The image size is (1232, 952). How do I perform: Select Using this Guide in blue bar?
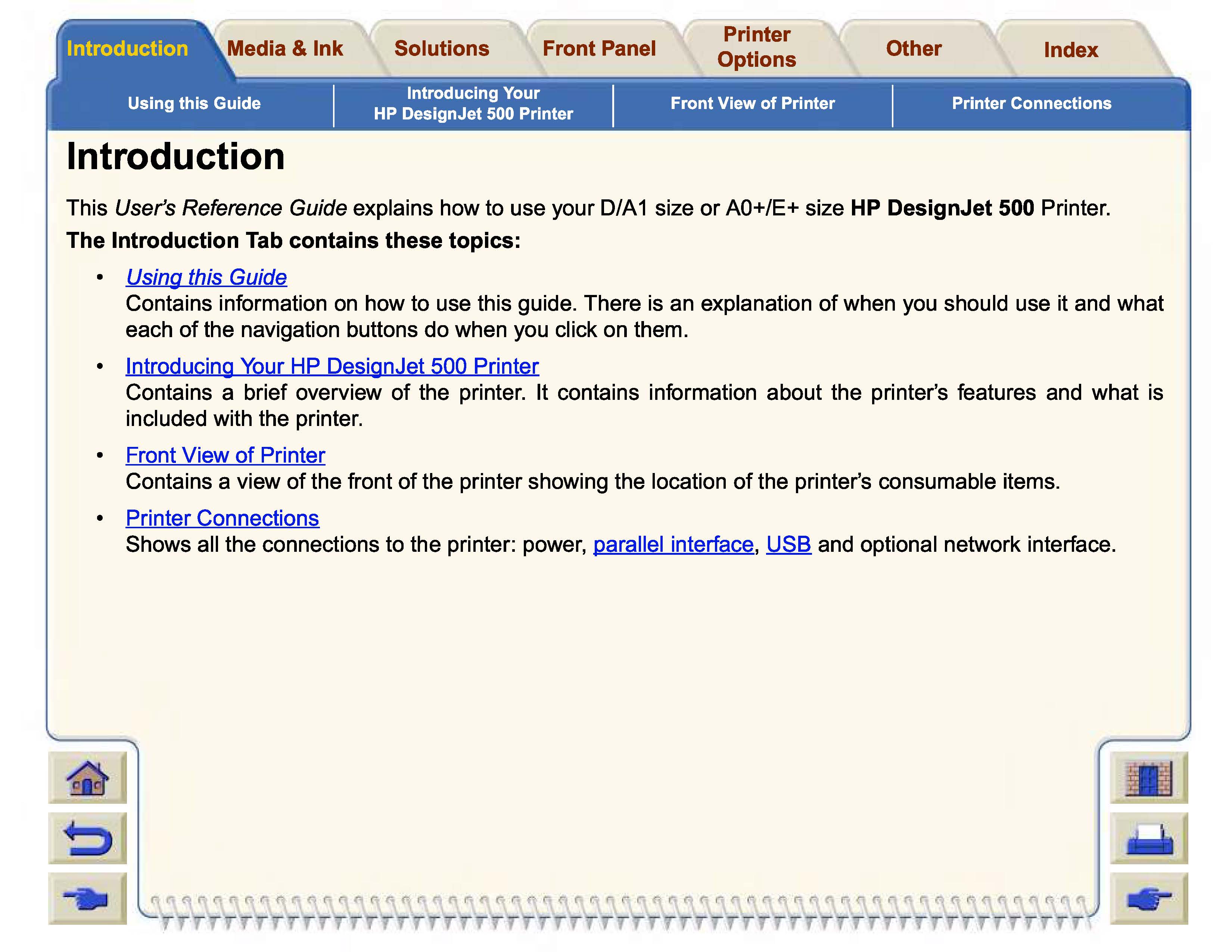point(194,104)
